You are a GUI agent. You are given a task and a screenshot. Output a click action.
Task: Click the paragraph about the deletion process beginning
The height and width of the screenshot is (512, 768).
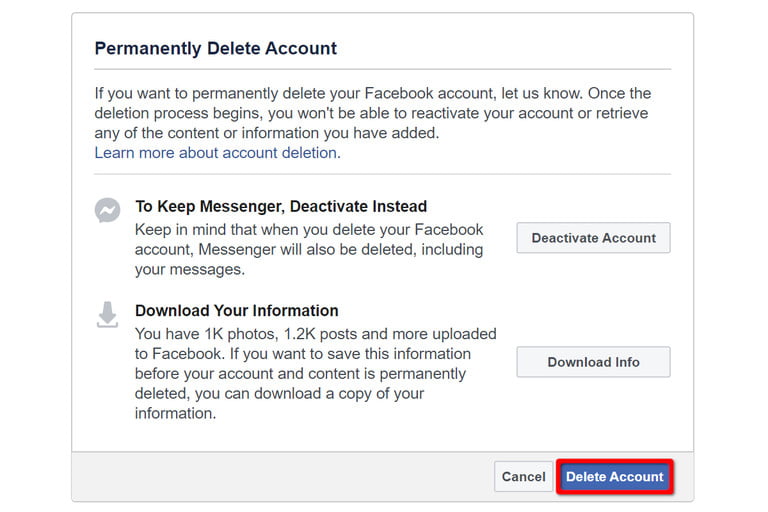point(372,113)
